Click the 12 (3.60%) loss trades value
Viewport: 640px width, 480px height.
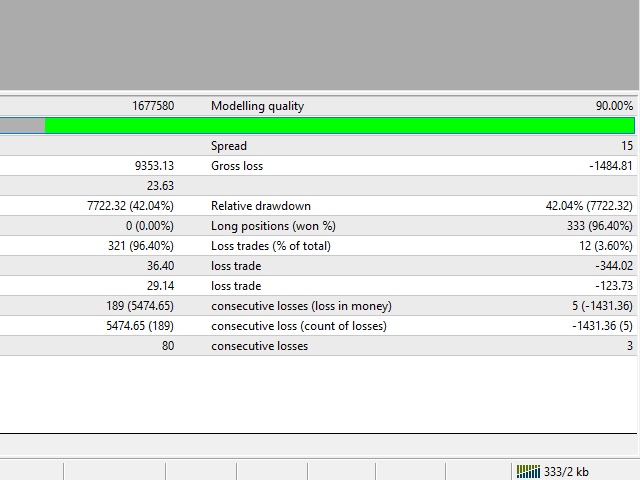click(603, 246)
